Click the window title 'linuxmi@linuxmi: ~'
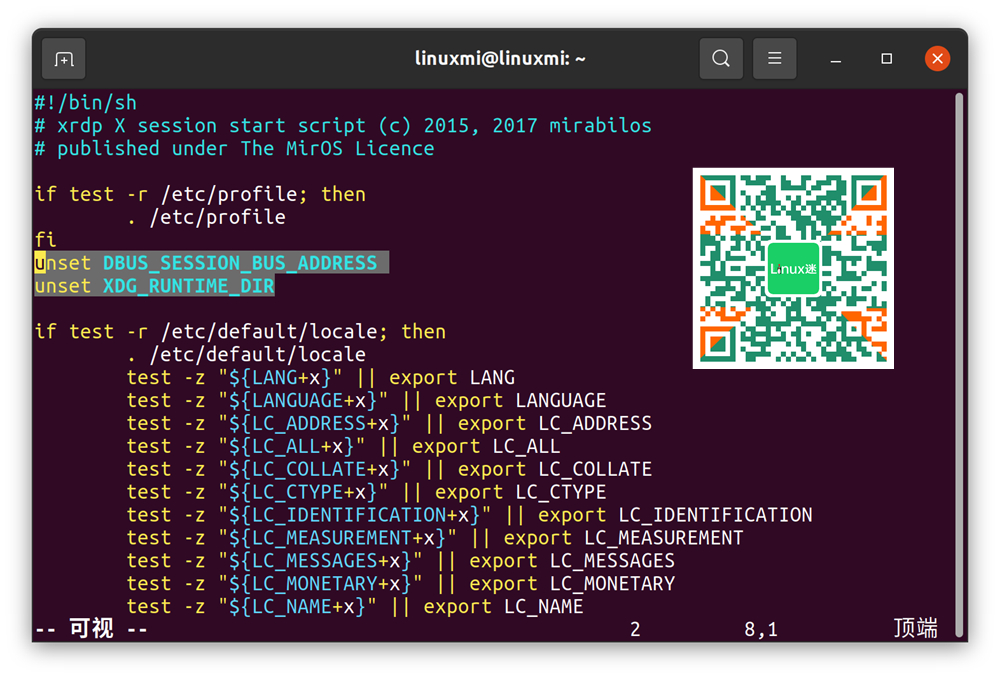 click(x=500, y=59)
